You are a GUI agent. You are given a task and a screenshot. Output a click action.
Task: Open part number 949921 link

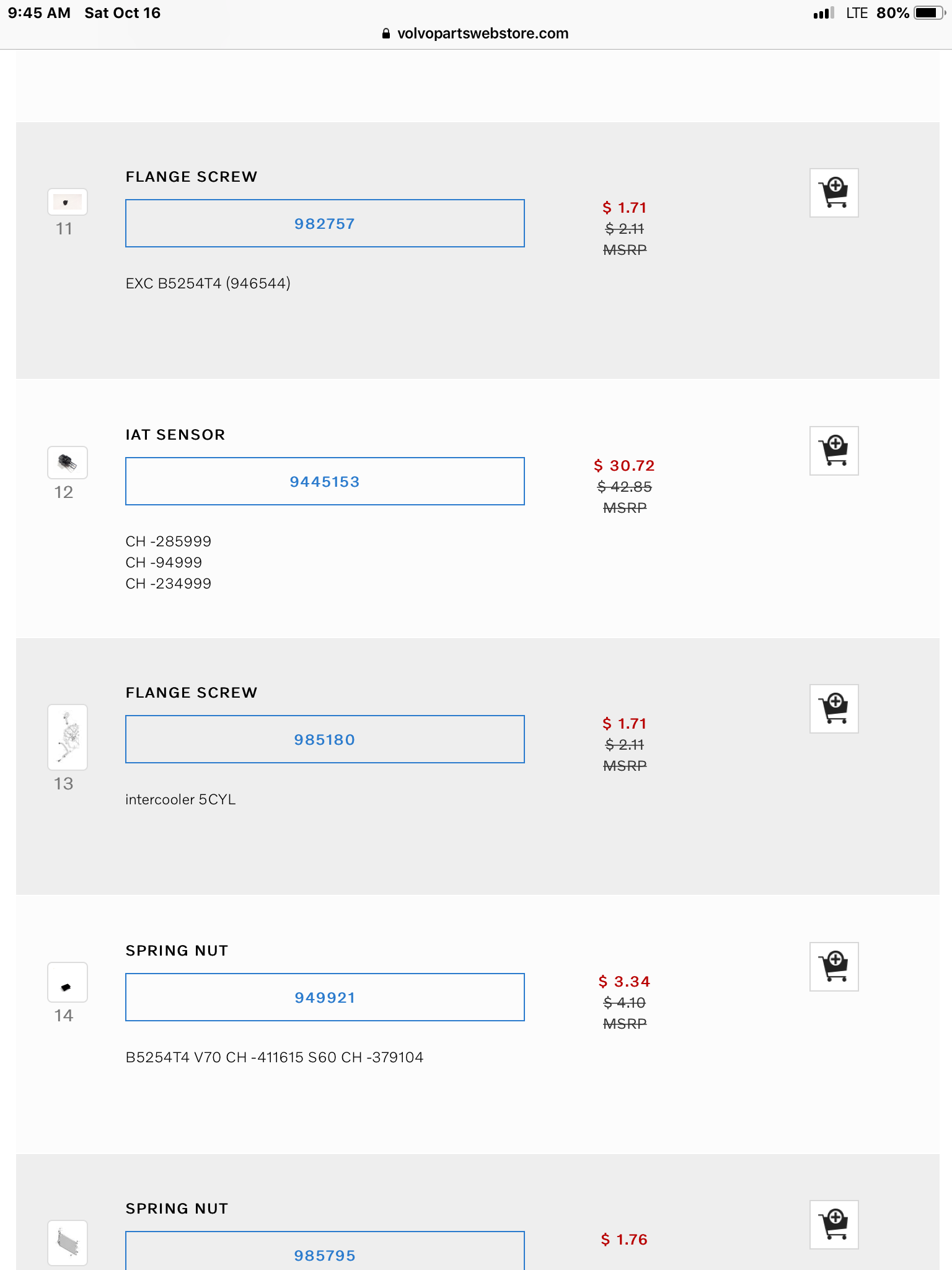(x=325, y=997)
